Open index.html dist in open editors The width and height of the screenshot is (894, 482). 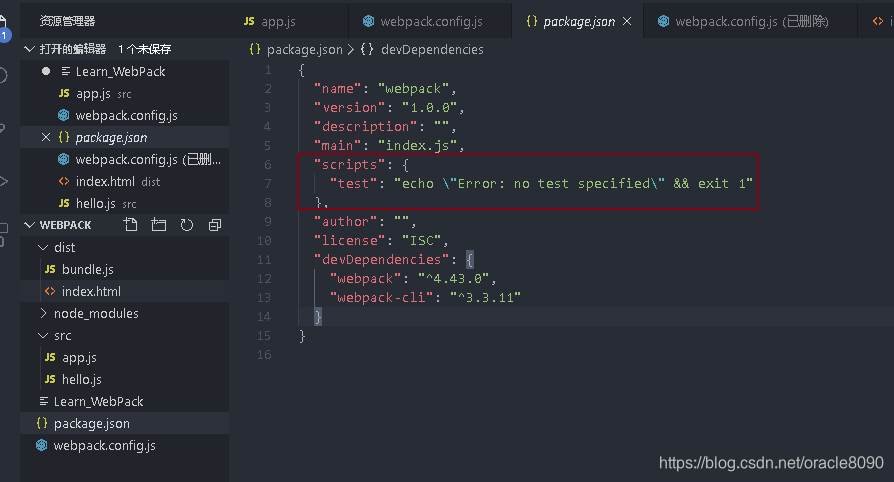tap(124, 181)
